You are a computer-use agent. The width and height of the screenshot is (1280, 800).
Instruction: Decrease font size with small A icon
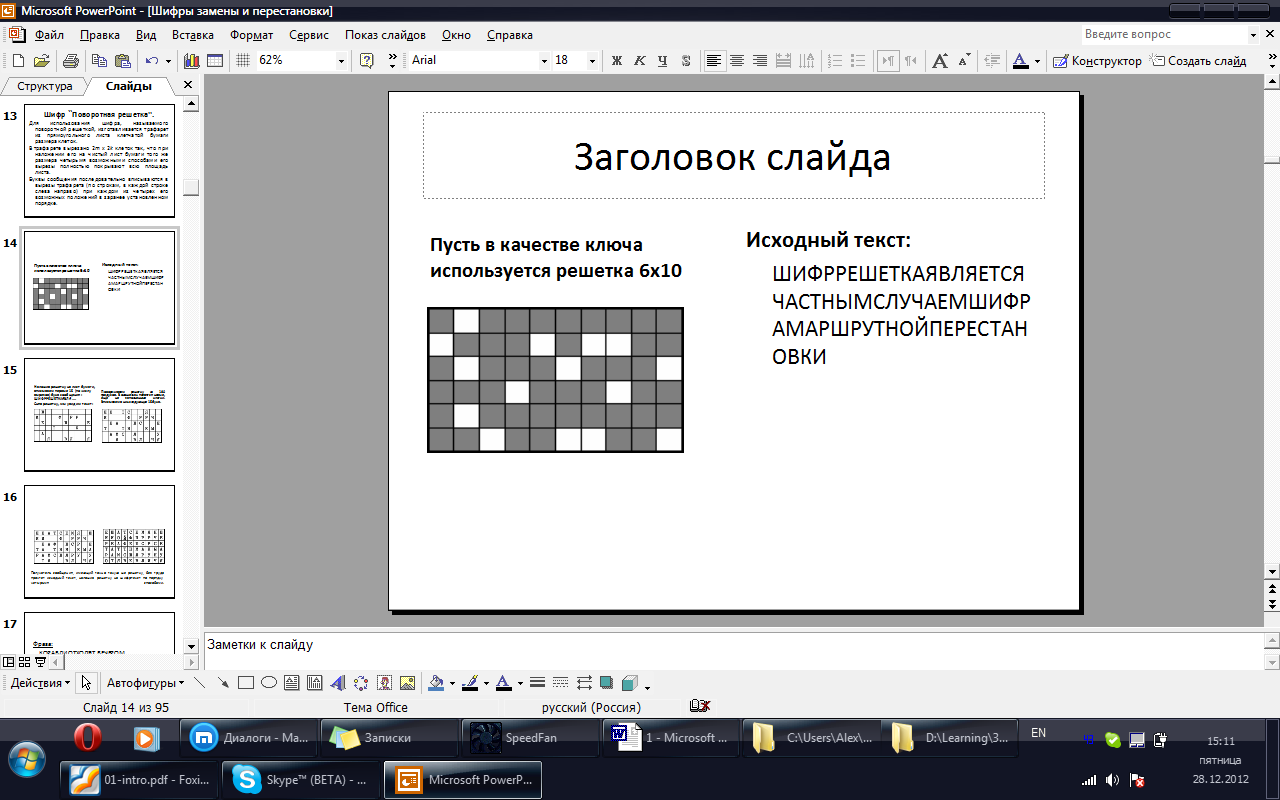coord(963,60)
